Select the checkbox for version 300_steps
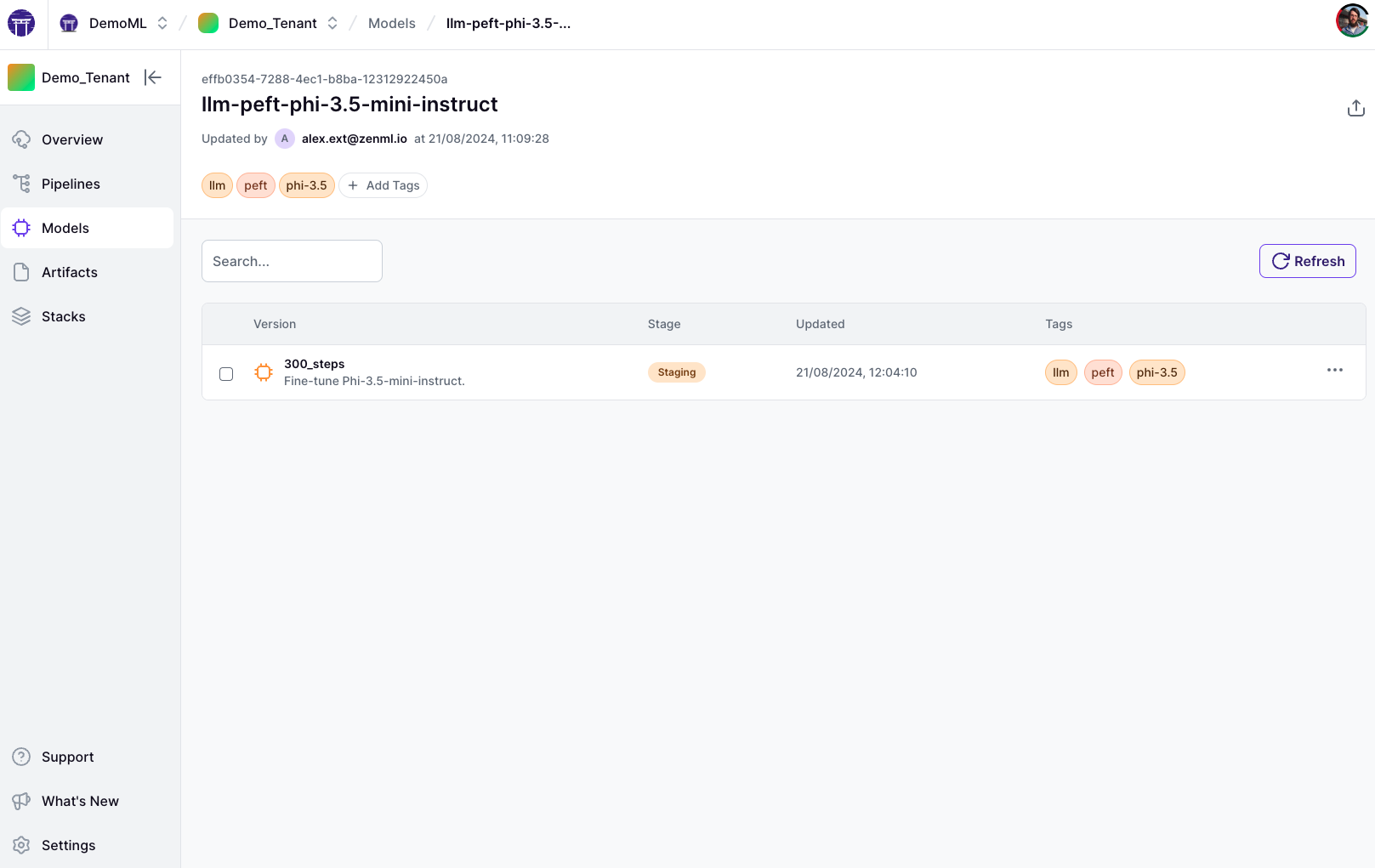 (225, 373)
